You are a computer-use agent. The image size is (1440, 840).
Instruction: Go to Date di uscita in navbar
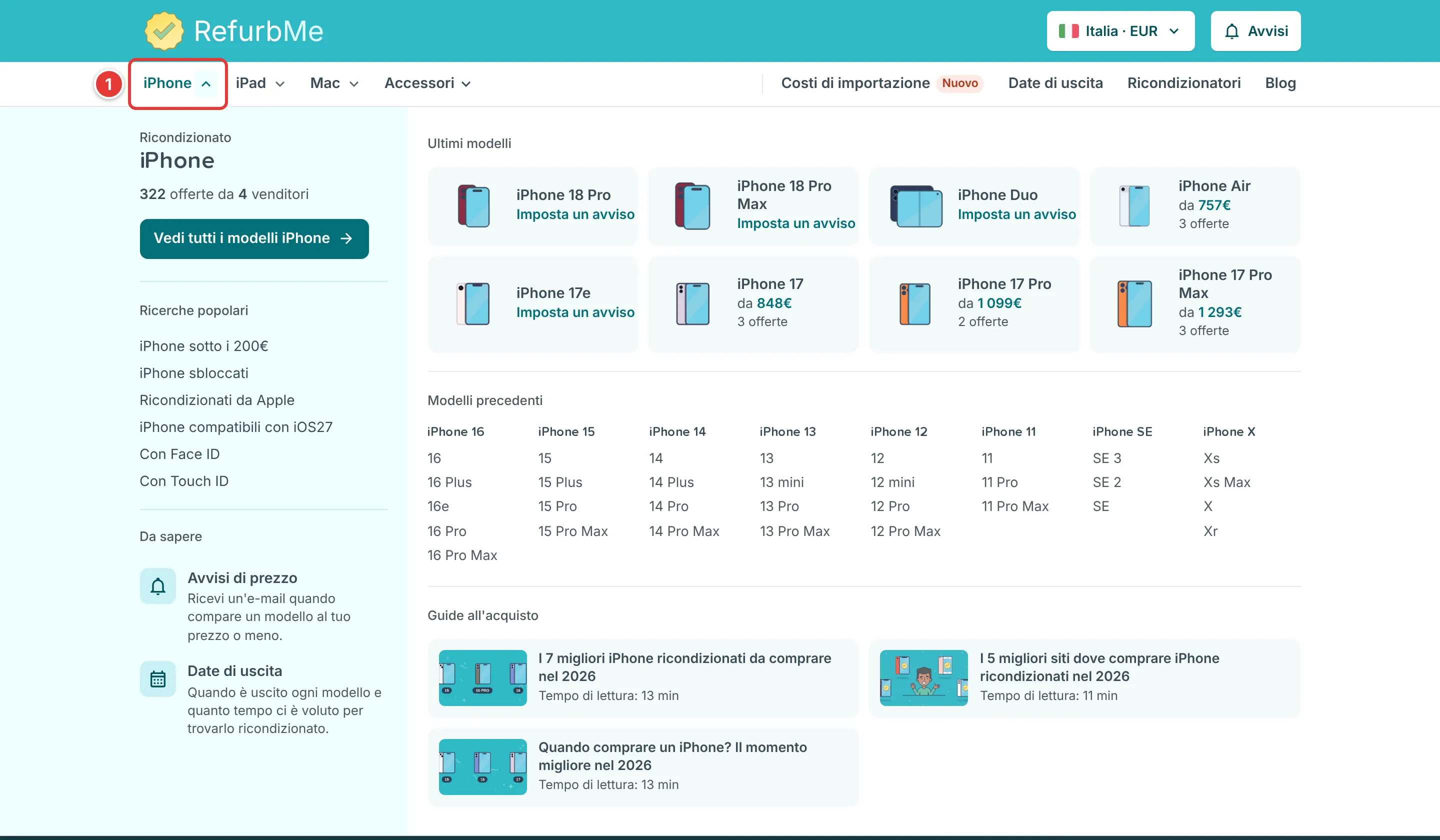pos(1055,83)
